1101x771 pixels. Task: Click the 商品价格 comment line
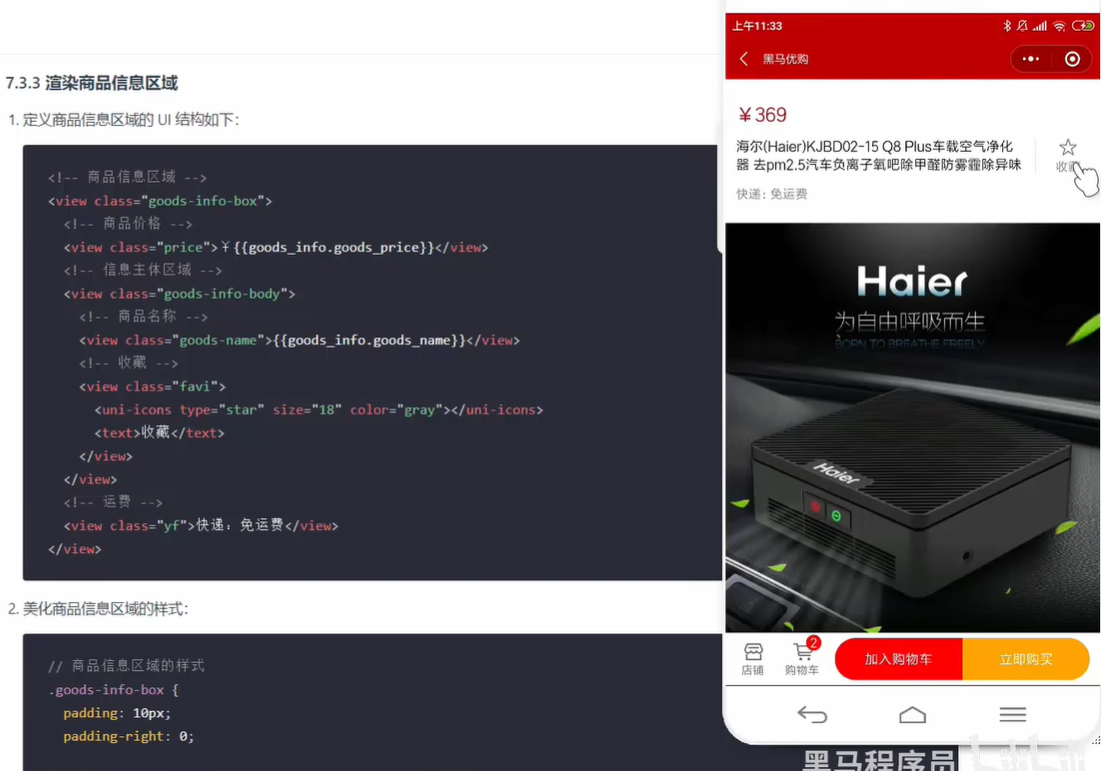128,223
